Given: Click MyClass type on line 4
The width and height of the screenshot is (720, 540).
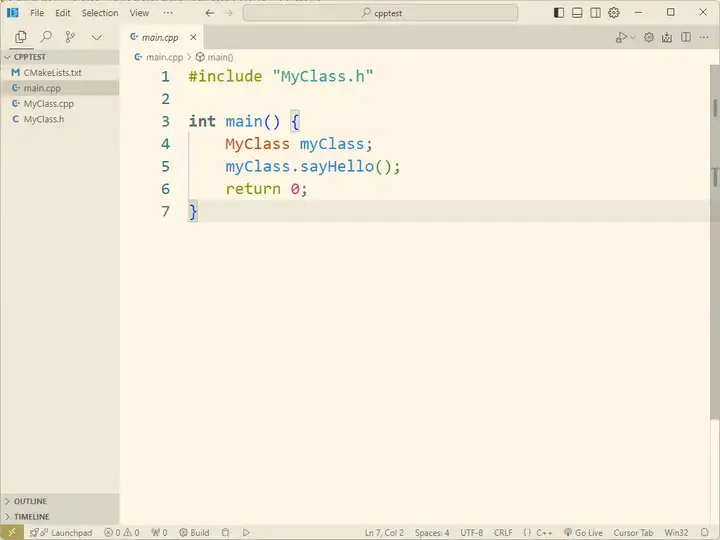Looking at the screenshot, I should [257, 144].
